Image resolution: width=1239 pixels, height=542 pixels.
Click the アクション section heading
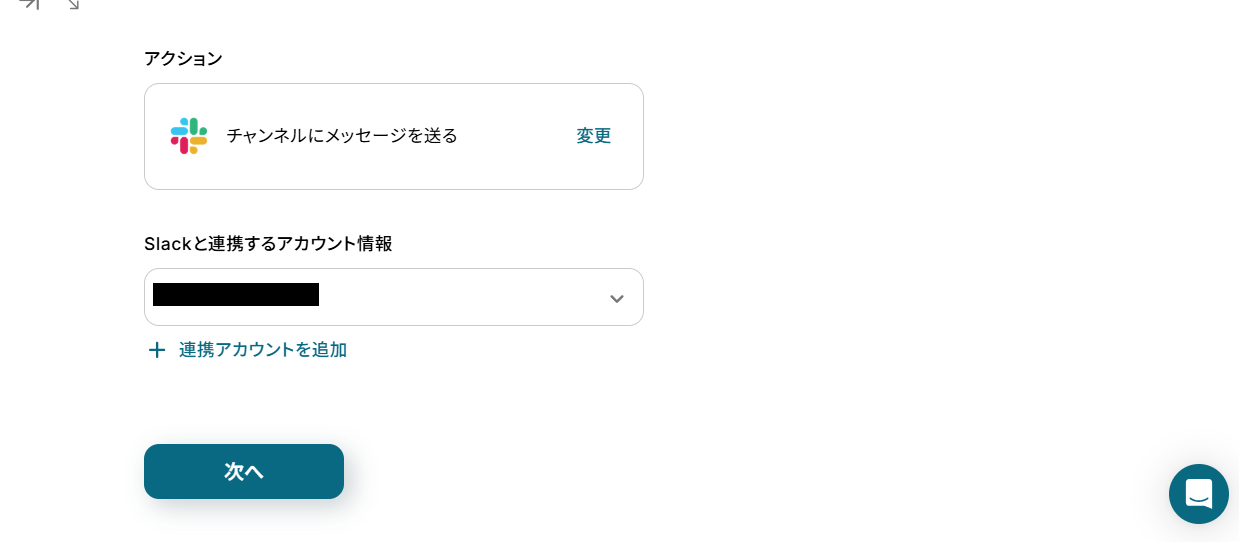[183, 59]
